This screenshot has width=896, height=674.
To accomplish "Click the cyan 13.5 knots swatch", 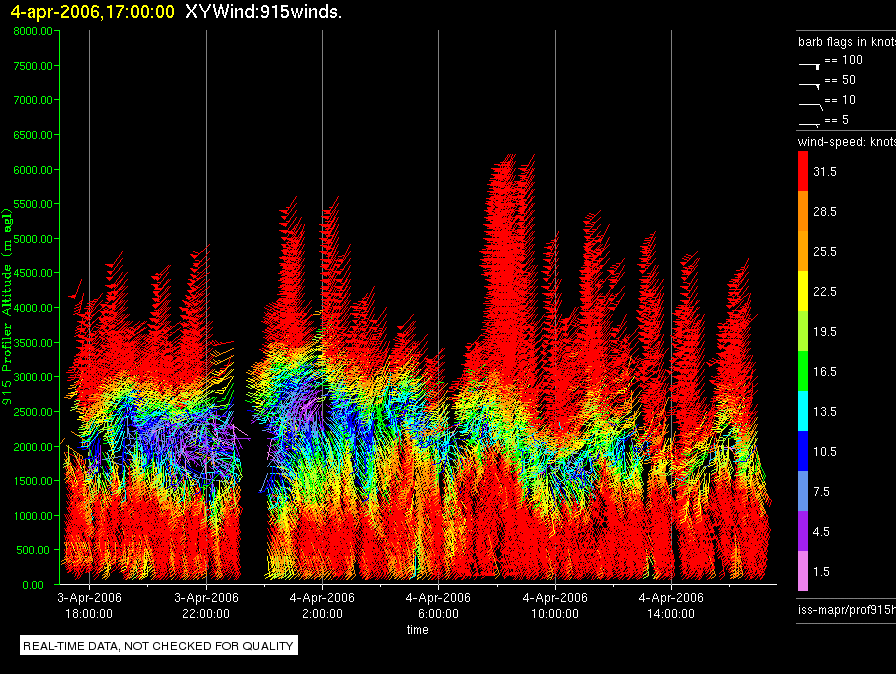I will pyautogui.click(x=803, y=411).
